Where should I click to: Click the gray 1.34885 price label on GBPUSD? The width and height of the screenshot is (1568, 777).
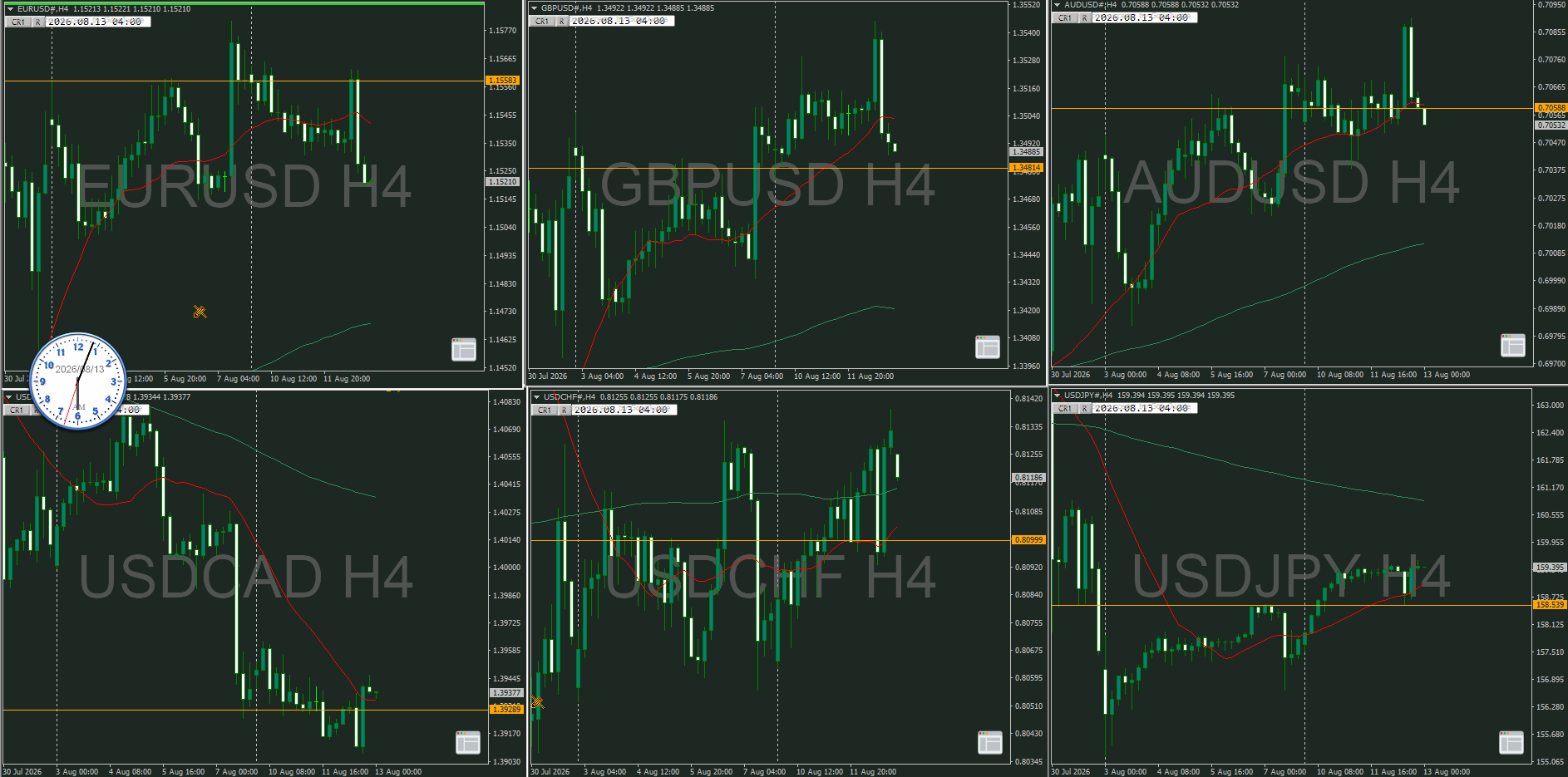1026,152
